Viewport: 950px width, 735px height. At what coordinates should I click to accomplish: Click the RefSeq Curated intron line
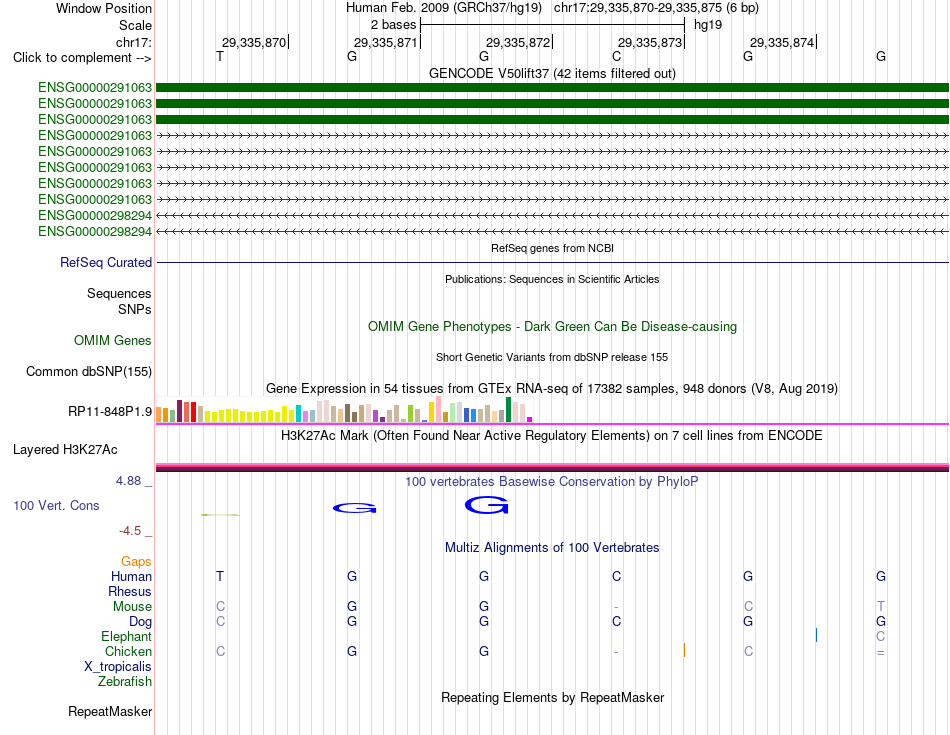click(x=552, y=262)
